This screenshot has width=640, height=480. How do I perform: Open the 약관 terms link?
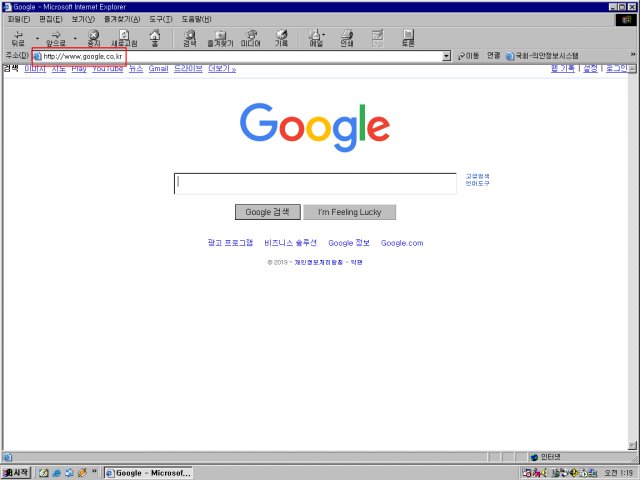tap(356, 262)
